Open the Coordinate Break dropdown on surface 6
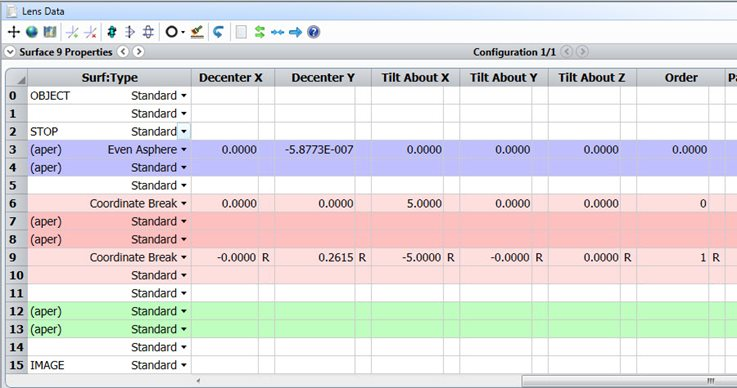737x388 pixels. [184, 204]
